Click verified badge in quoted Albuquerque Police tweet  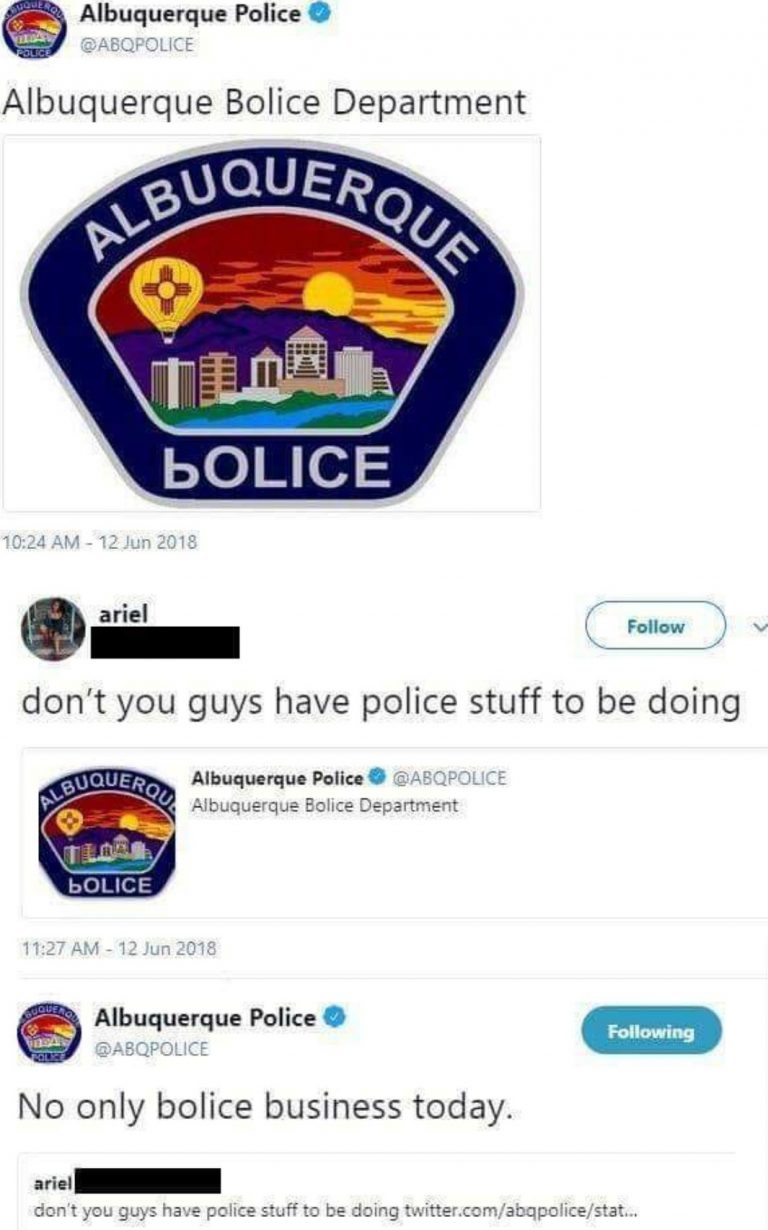click(379, 777)
